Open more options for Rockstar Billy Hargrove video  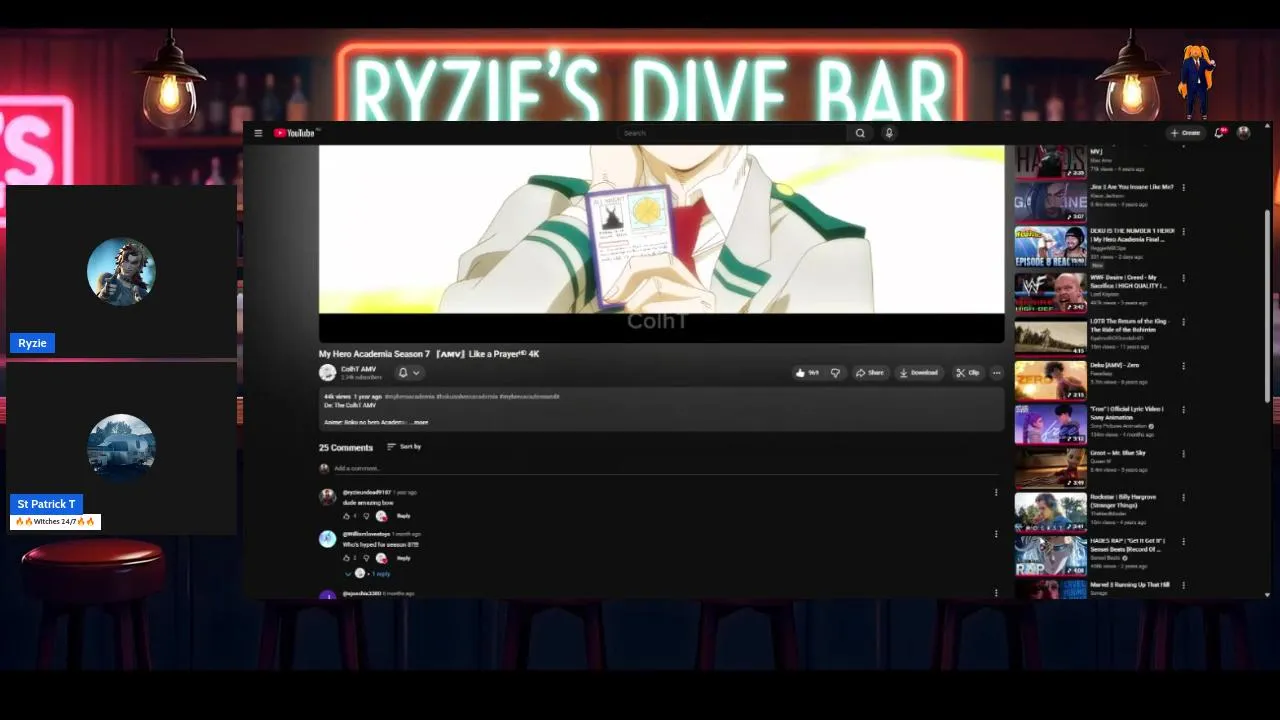pos(1184,498)
